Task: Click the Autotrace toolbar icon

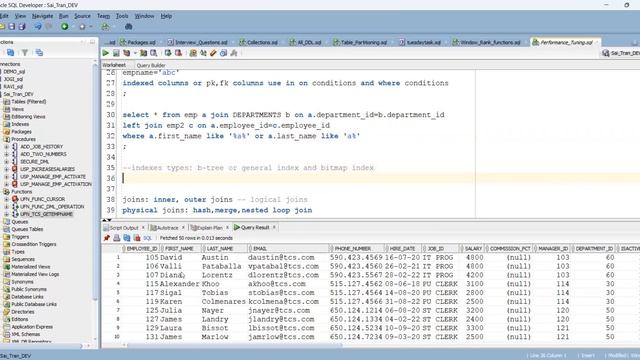Action: click(144, 53)
